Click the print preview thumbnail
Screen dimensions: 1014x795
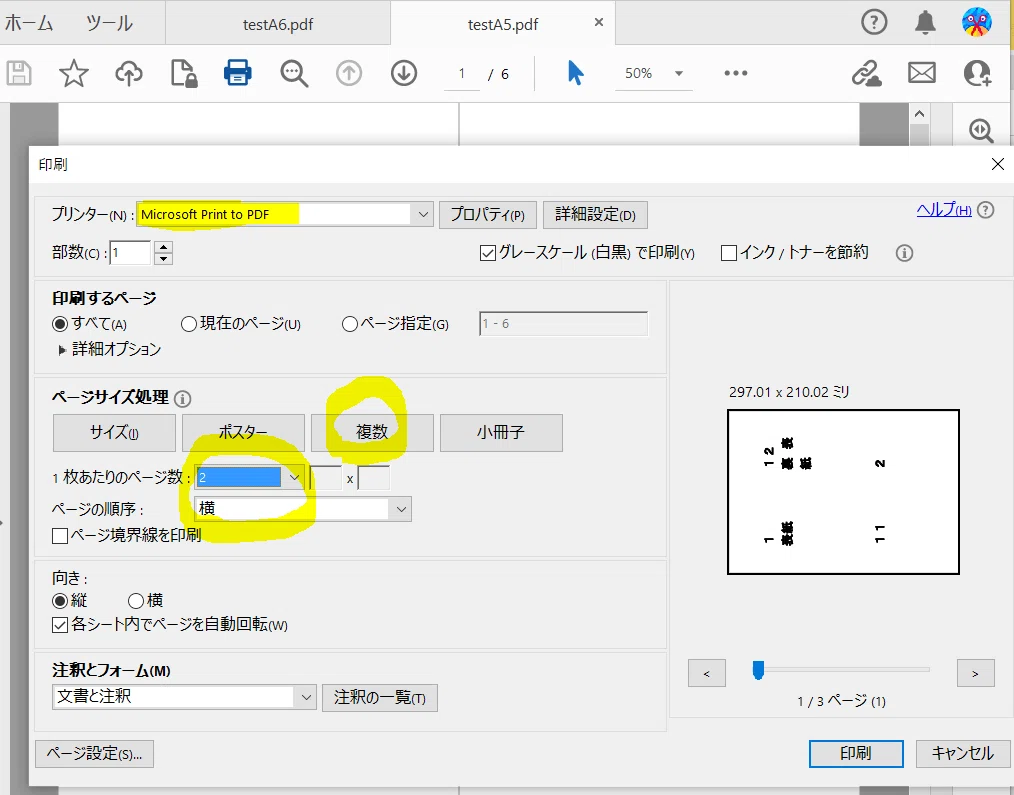[x=843, y=492]
